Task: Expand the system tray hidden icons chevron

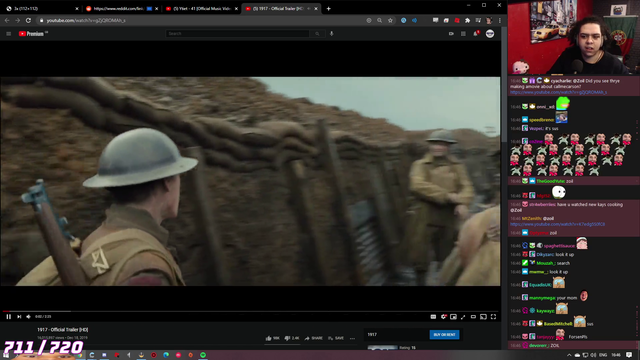Action: 569,355
